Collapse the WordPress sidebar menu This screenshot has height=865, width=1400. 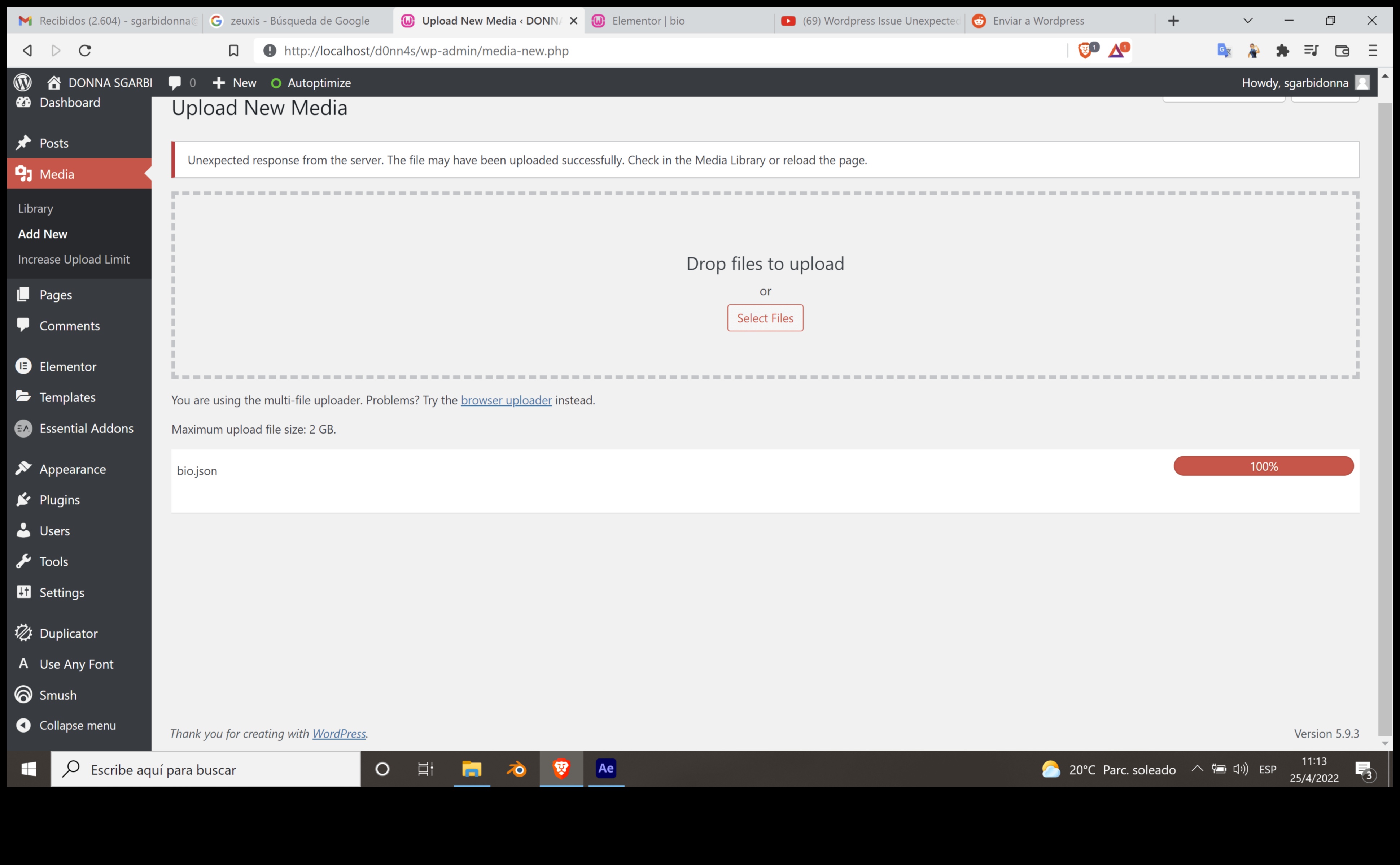point(77,725)
